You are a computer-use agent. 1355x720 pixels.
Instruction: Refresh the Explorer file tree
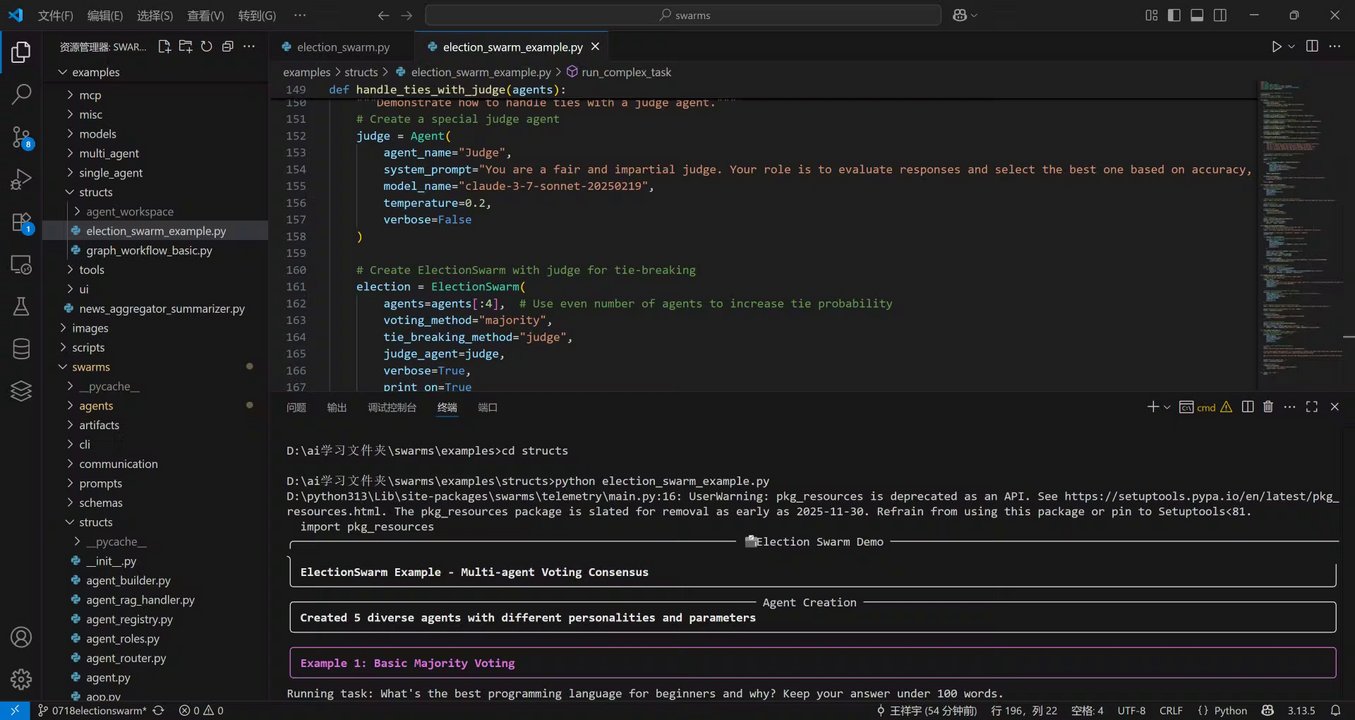coord(206,46)
